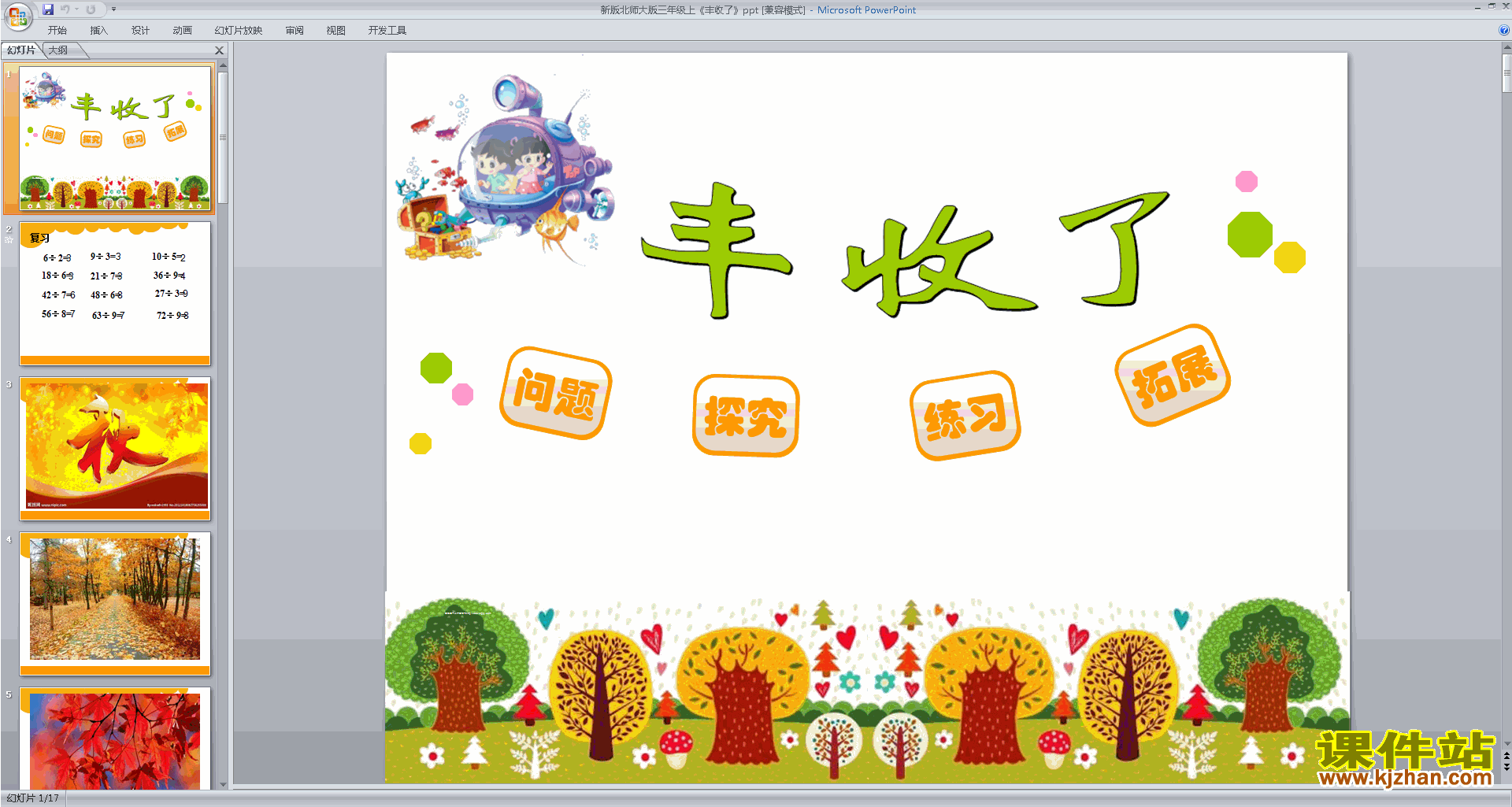Image resolution: width=1512 pixels, height=807 pixels.
Task: Save the presentation with the floppy icon
Action: click(48, 9)
